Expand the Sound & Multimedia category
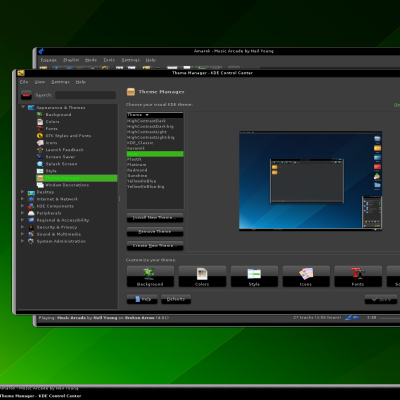The height and width of the screenshot is (400, 400). click(23, 234)
